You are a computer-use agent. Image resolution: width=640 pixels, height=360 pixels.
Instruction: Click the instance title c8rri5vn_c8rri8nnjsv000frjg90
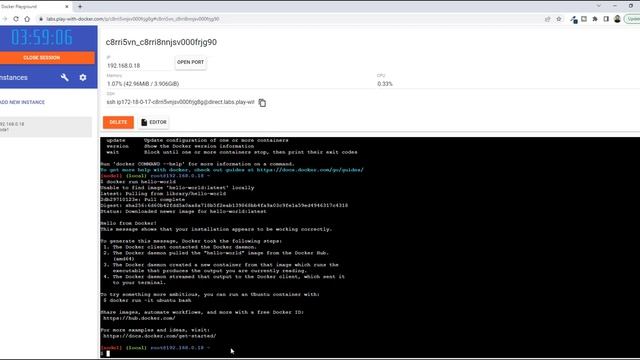(161, 42)
